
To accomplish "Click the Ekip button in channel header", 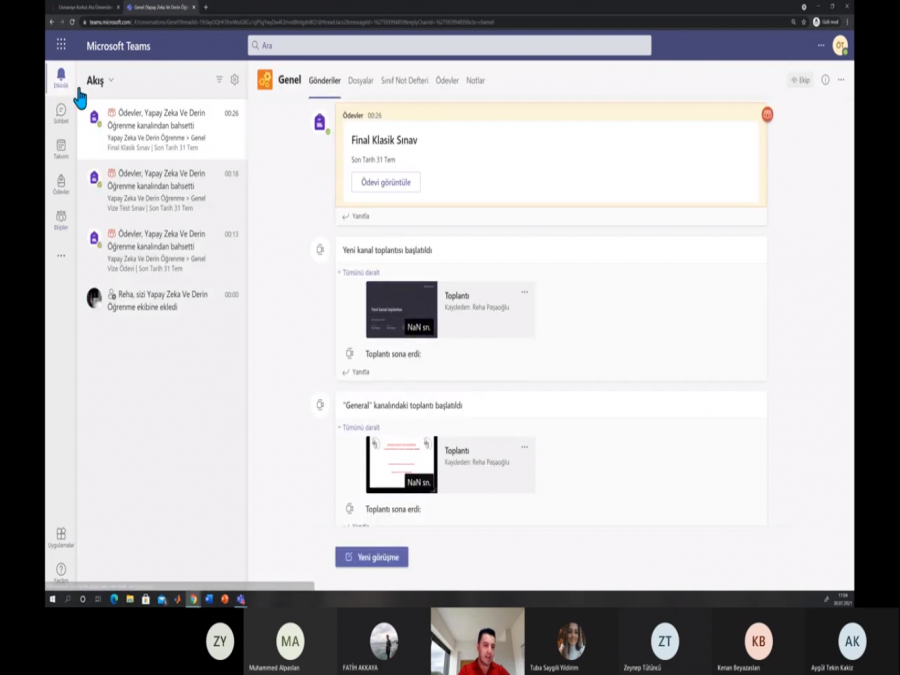I will pos(801,80).
